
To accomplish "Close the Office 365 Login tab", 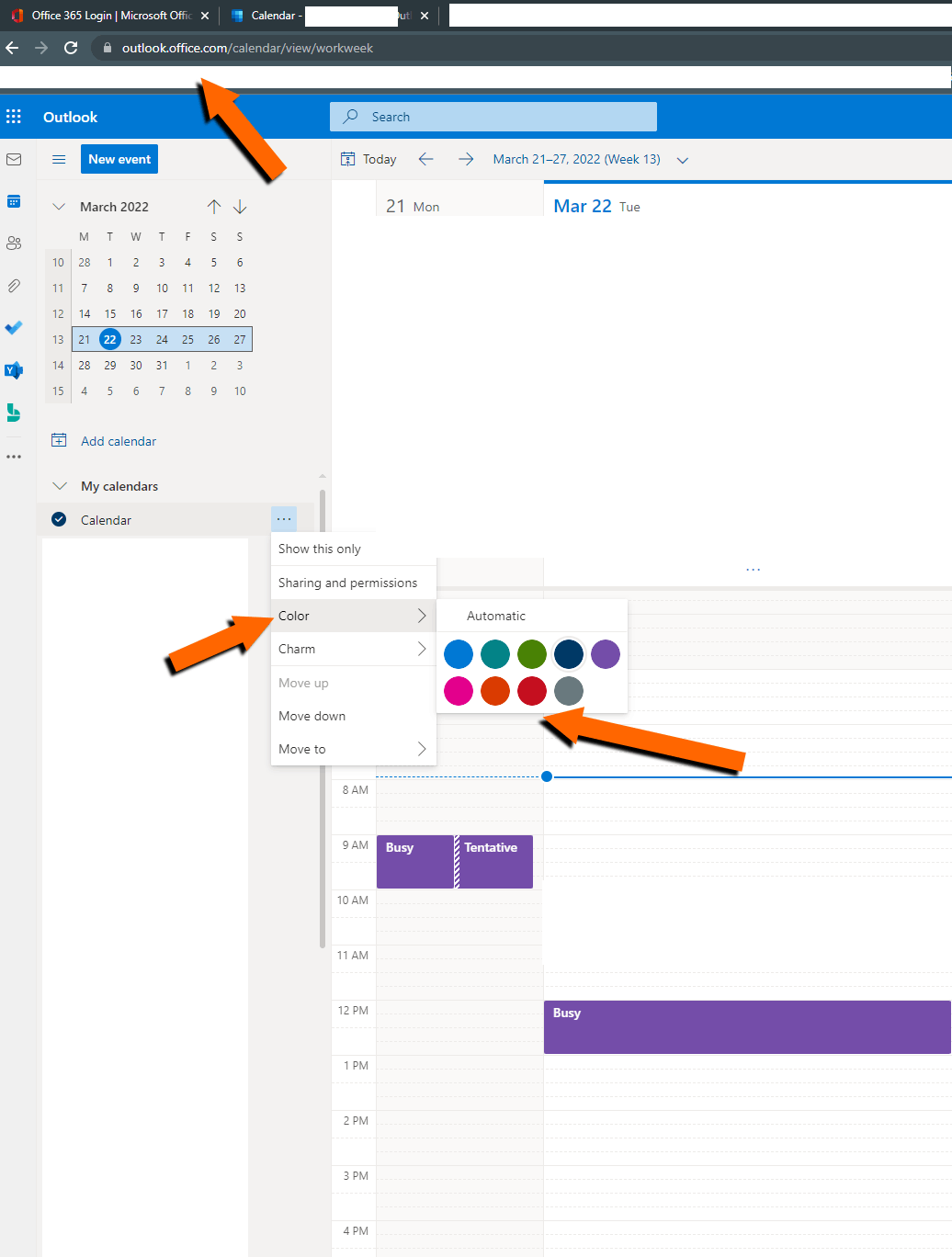I will click(x=205, y=16).
